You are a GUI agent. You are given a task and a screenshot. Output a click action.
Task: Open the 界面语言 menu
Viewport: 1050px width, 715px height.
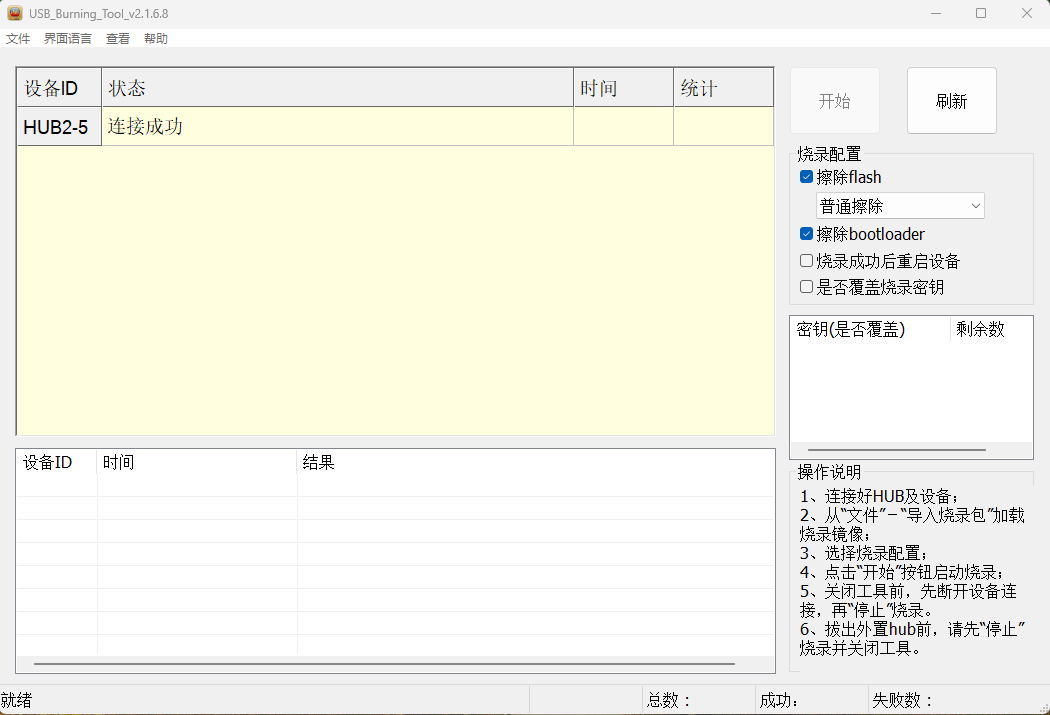[68, 39]
